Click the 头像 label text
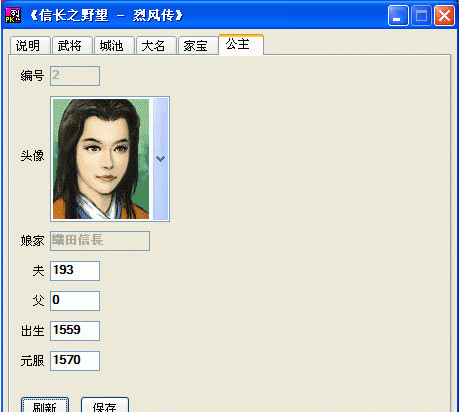The height and width of the screenshot is (414, 459). click(32, 156)
